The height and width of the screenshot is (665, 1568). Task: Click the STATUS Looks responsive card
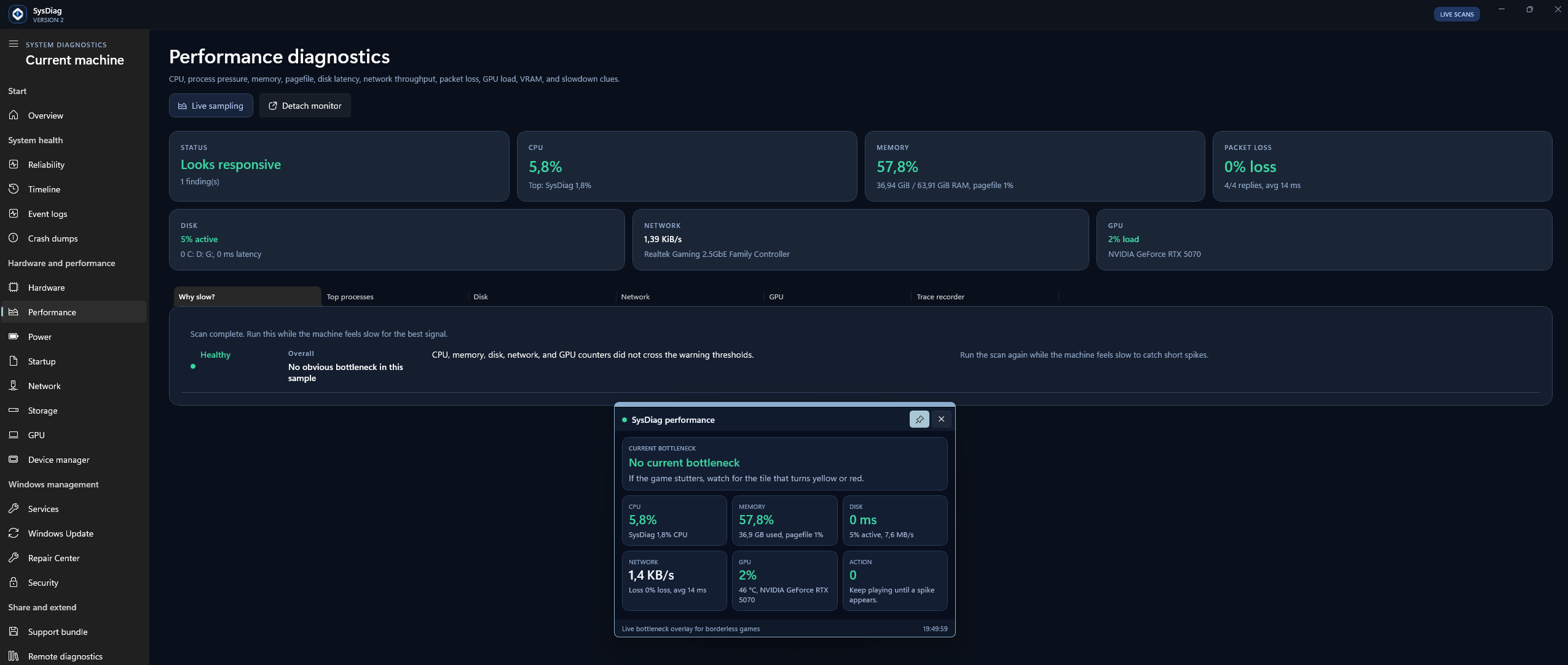click(339, 166)
